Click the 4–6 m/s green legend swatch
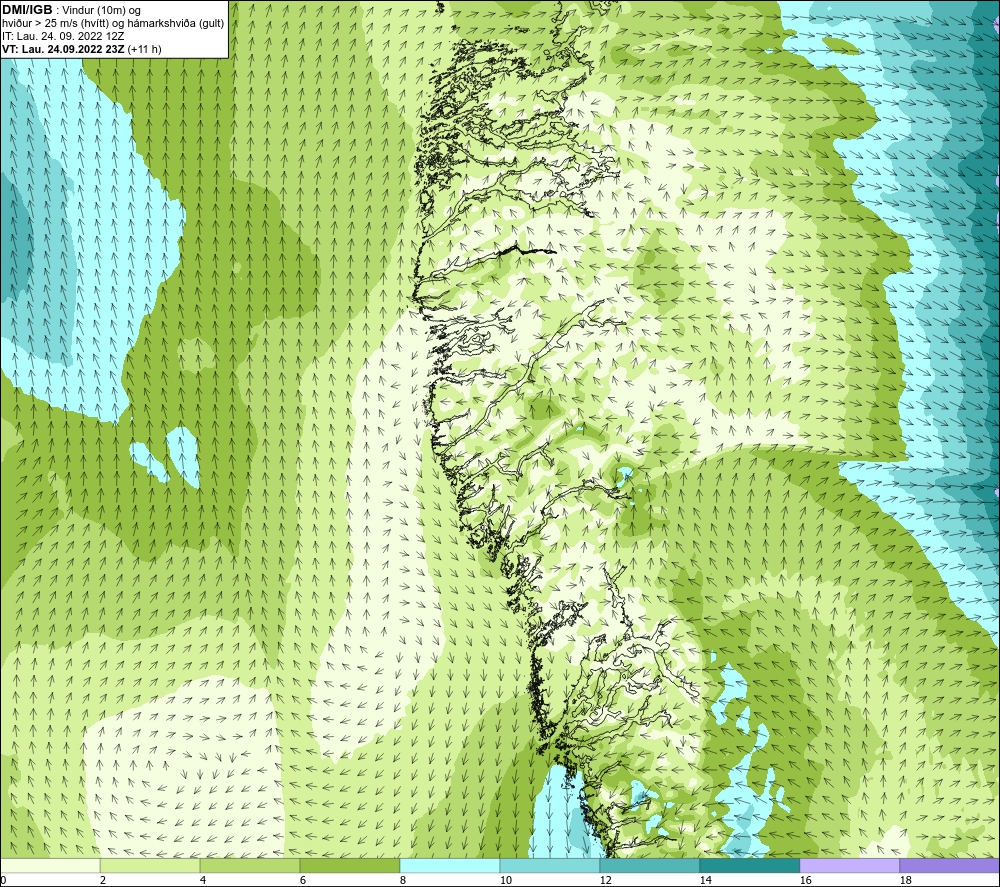 coord(250,866)
